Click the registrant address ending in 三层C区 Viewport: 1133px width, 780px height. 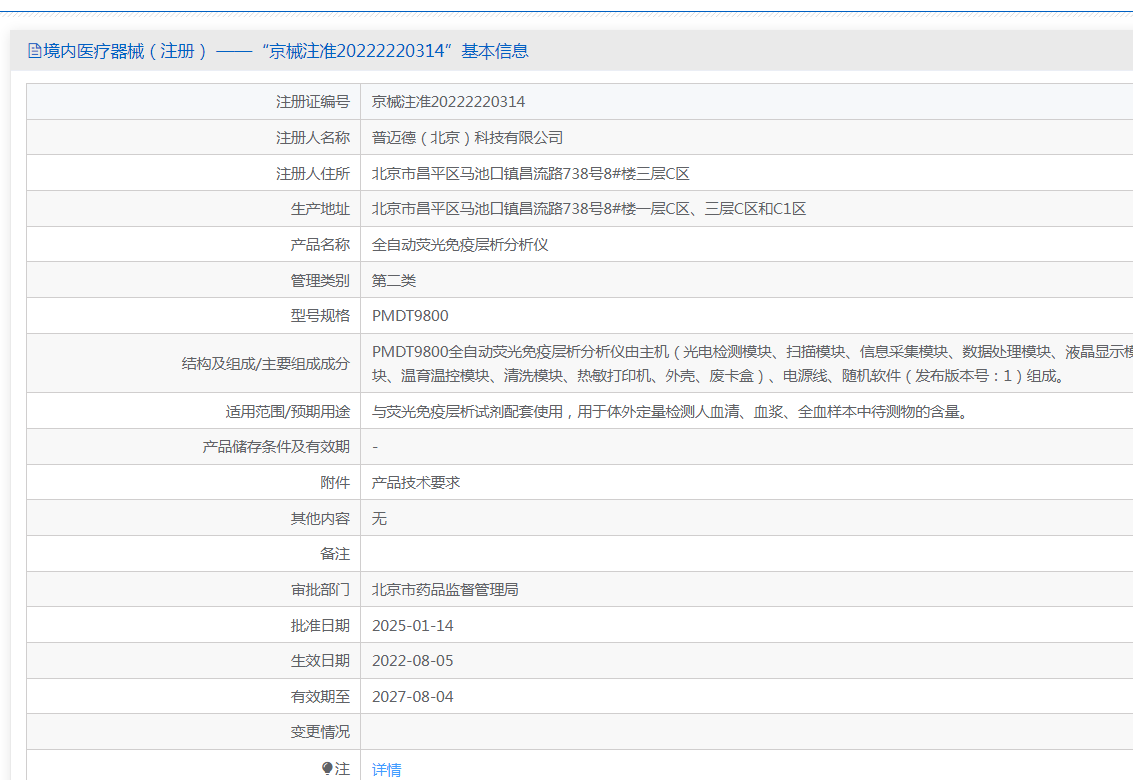tap(530, 173)
